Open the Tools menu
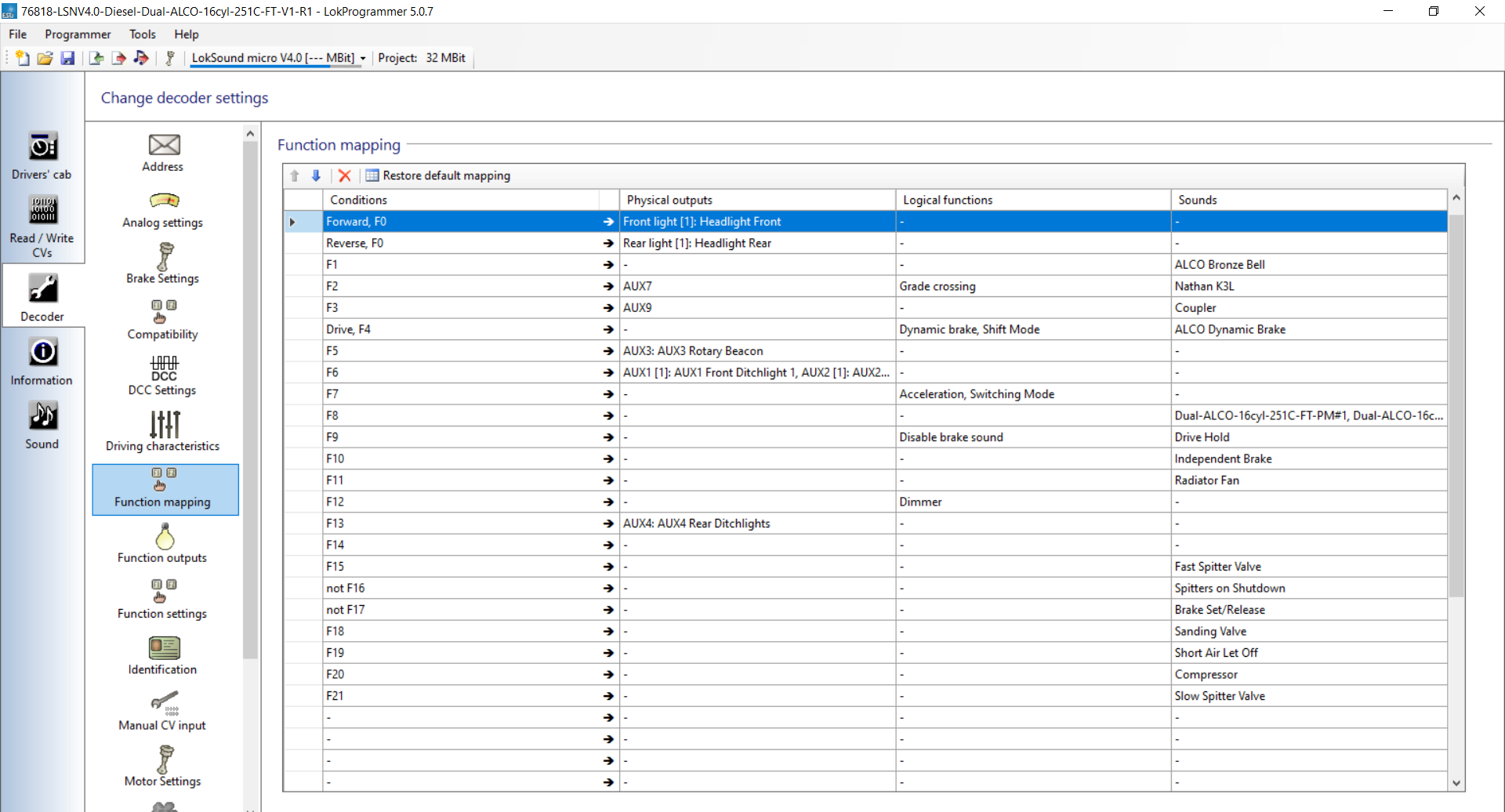The image size is (1505, 812). [x=142, y=34]
